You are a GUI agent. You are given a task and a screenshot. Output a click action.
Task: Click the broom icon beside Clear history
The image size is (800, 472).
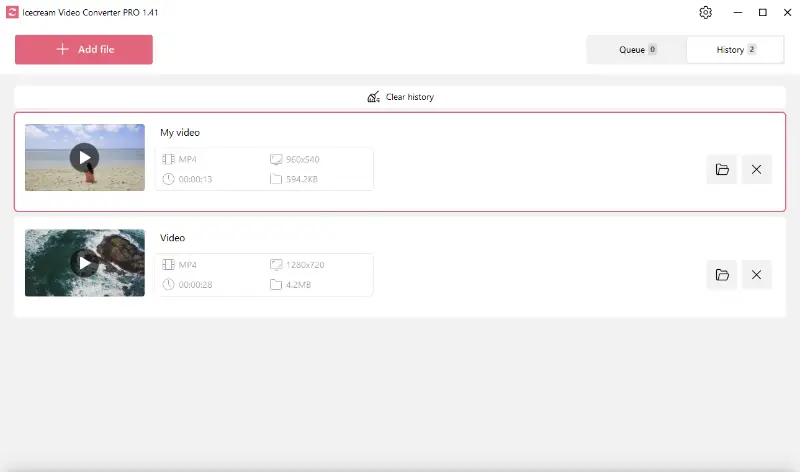click(x=373, y=96)
